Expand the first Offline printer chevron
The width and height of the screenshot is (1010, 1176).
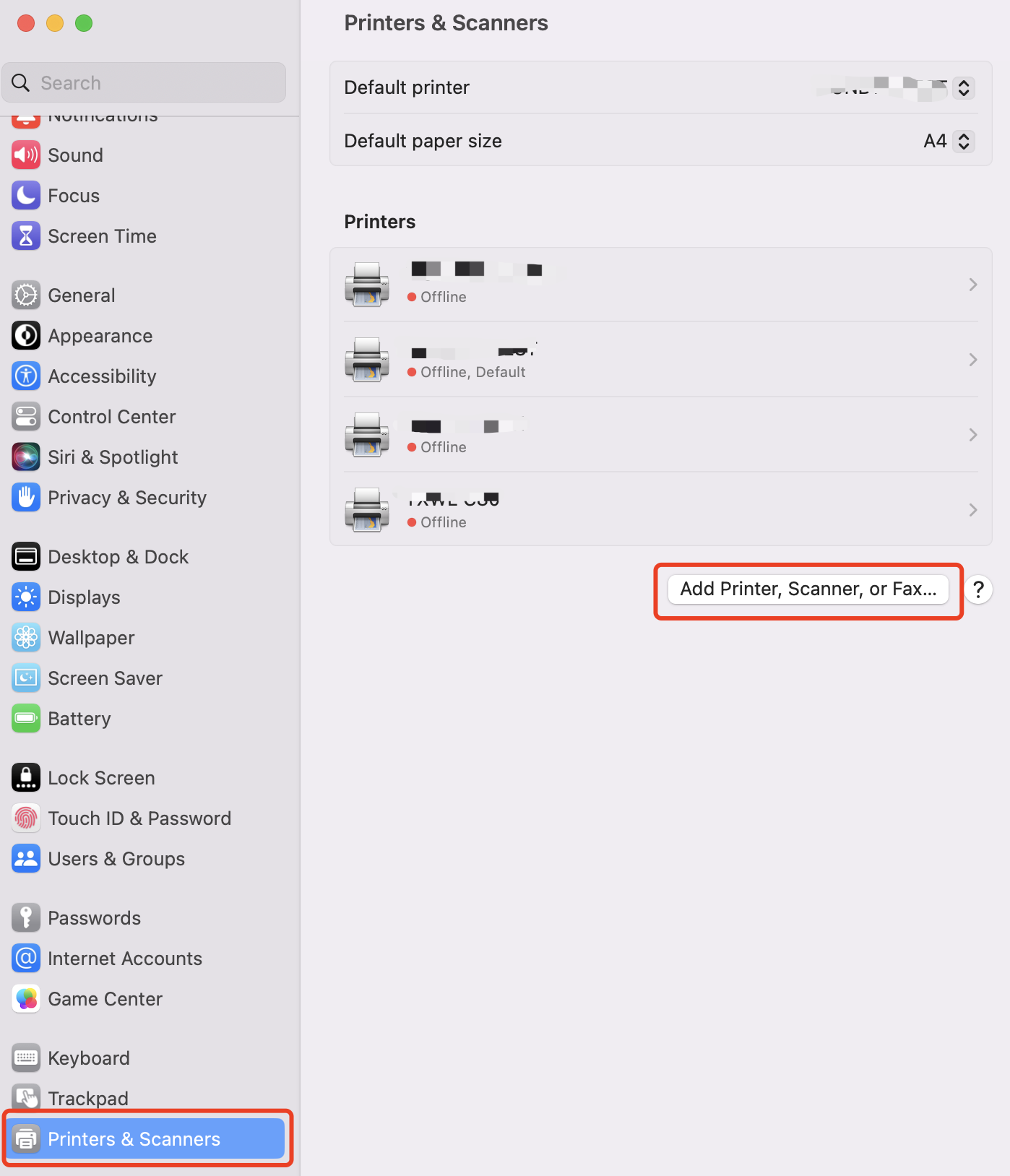(x=973, y=285)
